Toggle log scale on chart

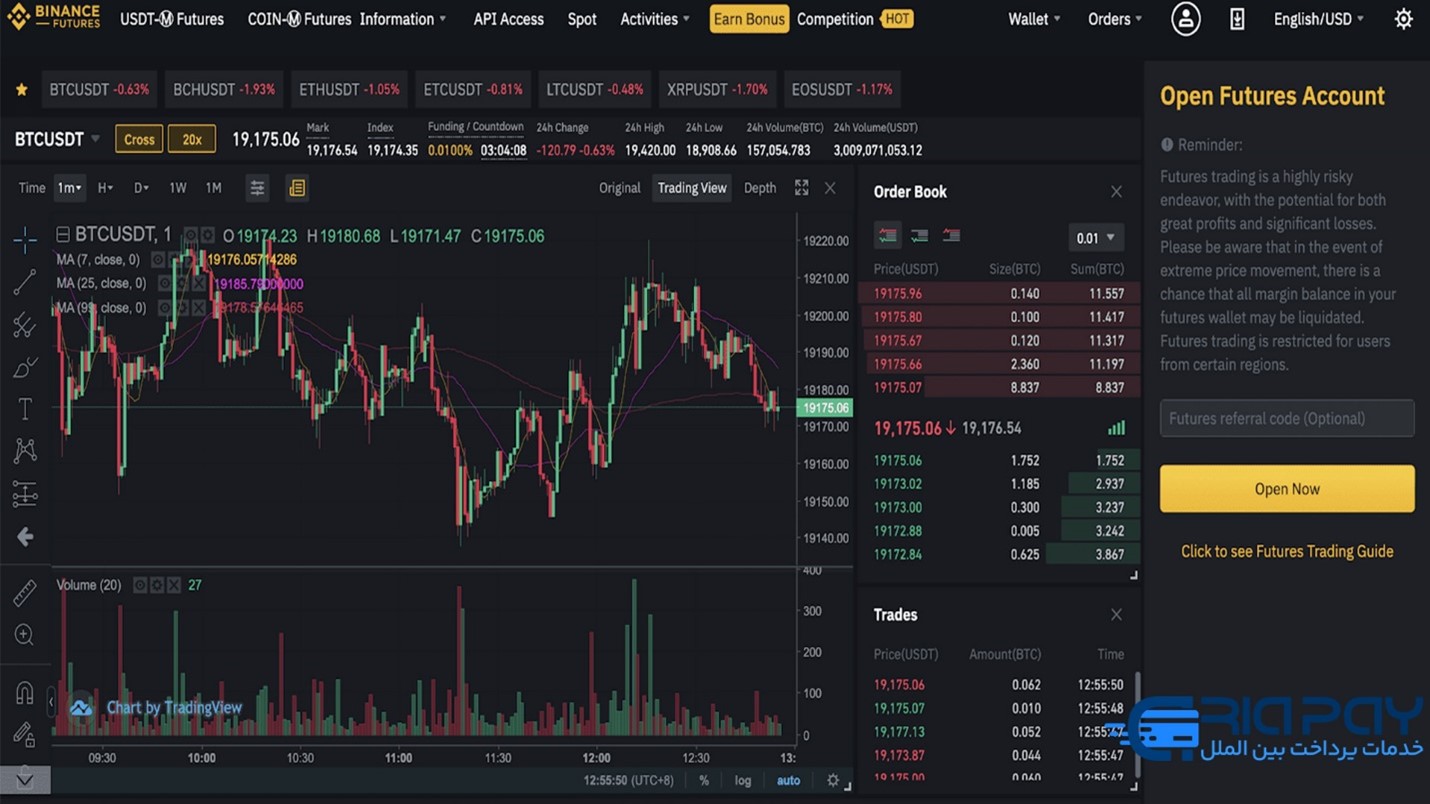[x=743, y=781]
